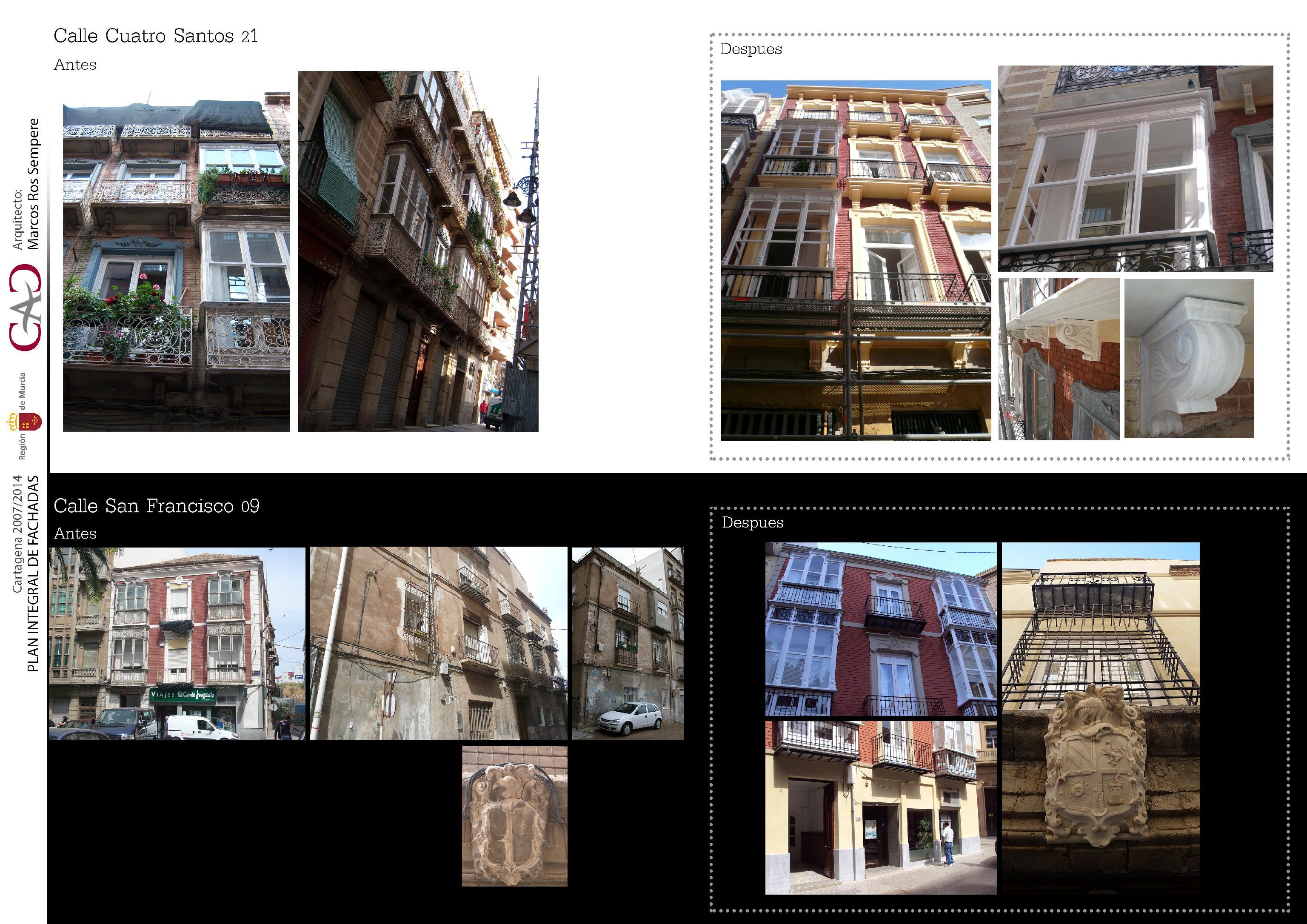Click the Plan Integral de Fachadas vertical title

pyautogui.click(x=33, y=573)
